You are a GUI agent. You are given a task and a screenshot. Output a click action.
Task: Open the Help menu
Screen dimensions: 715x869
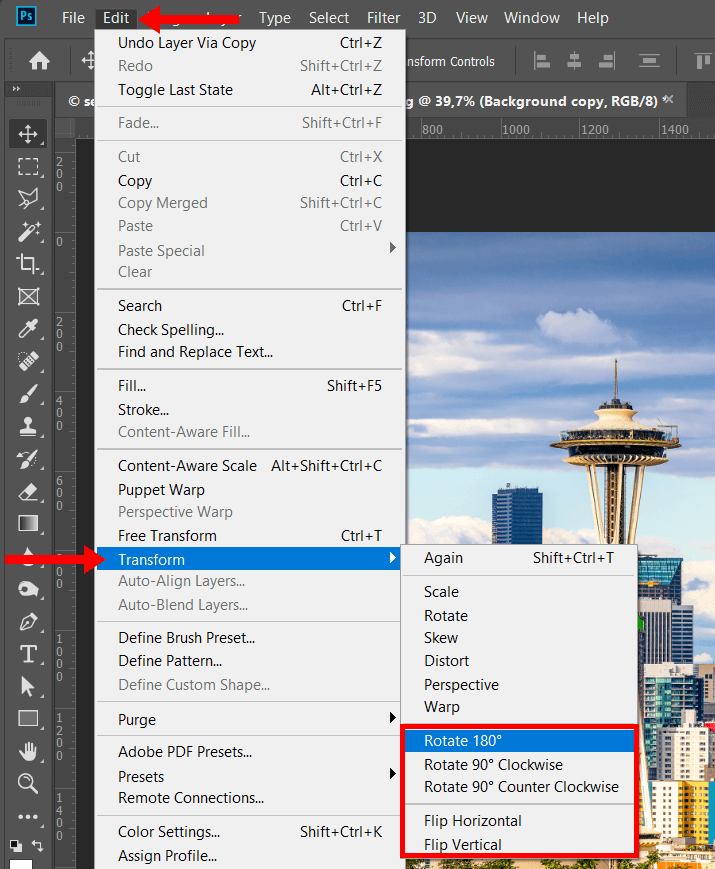[x=593, y=18]
